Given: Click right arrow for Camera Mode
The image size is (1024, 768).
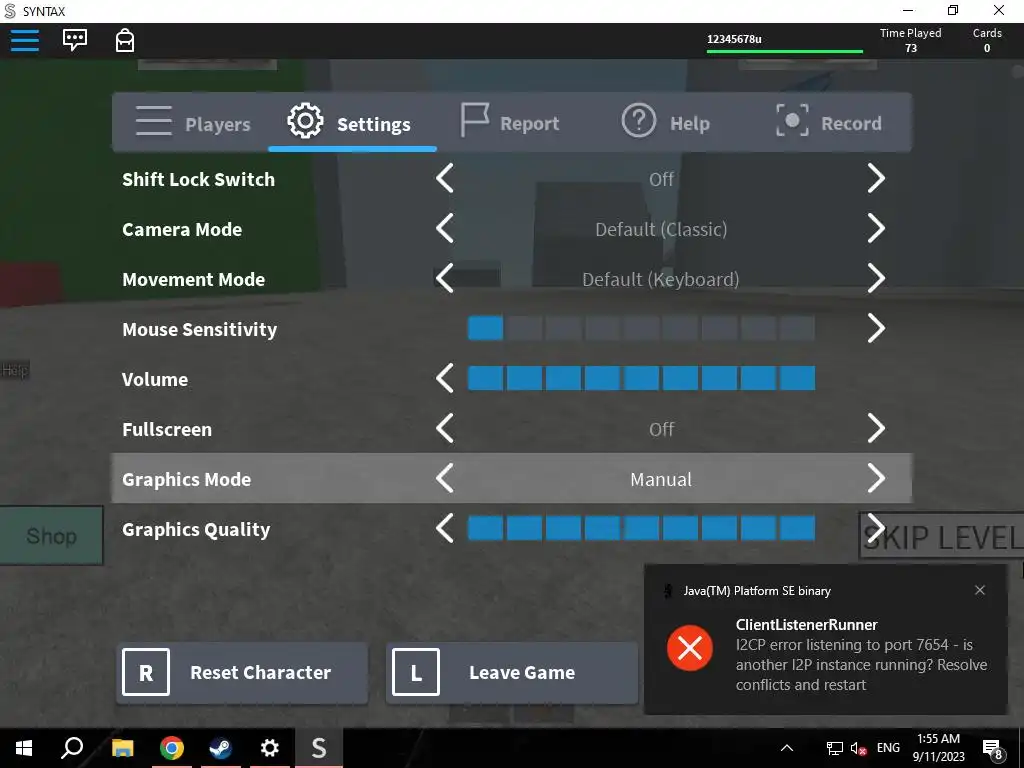Looking at the screenshot, I should 876,229.
